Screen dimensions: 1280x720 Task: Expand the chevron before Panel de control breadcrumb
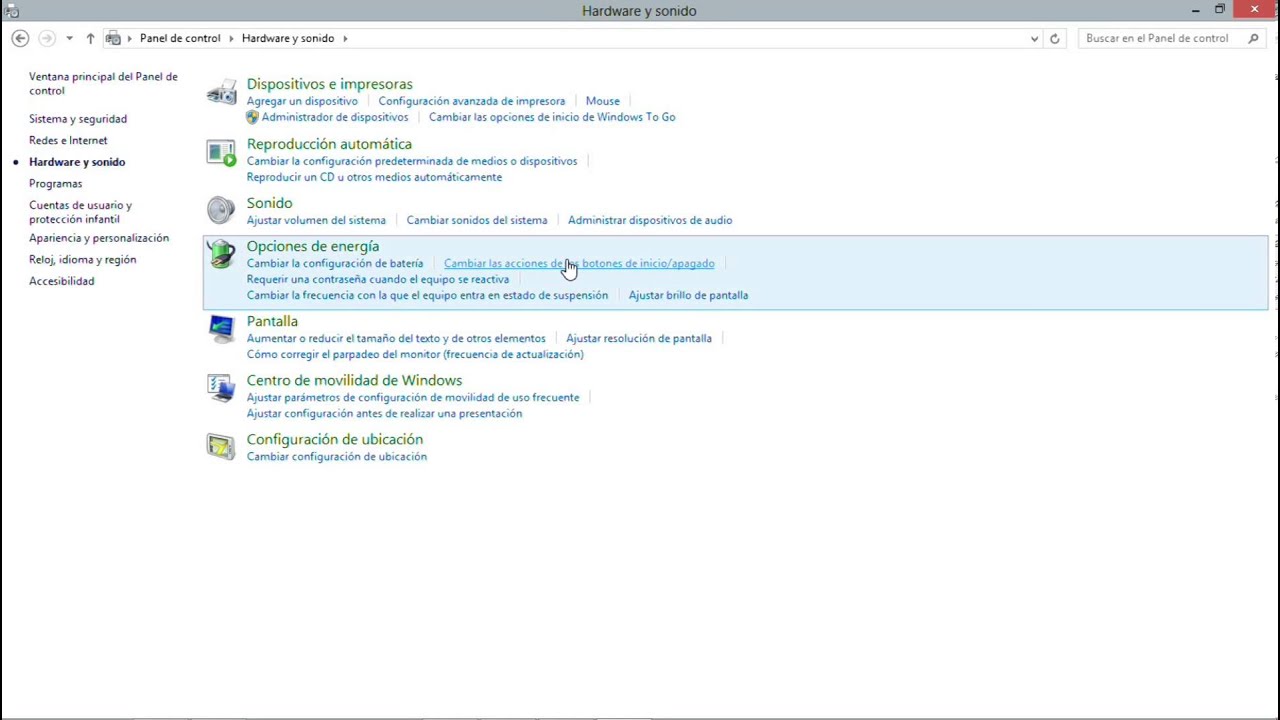[x=130, y=38]
